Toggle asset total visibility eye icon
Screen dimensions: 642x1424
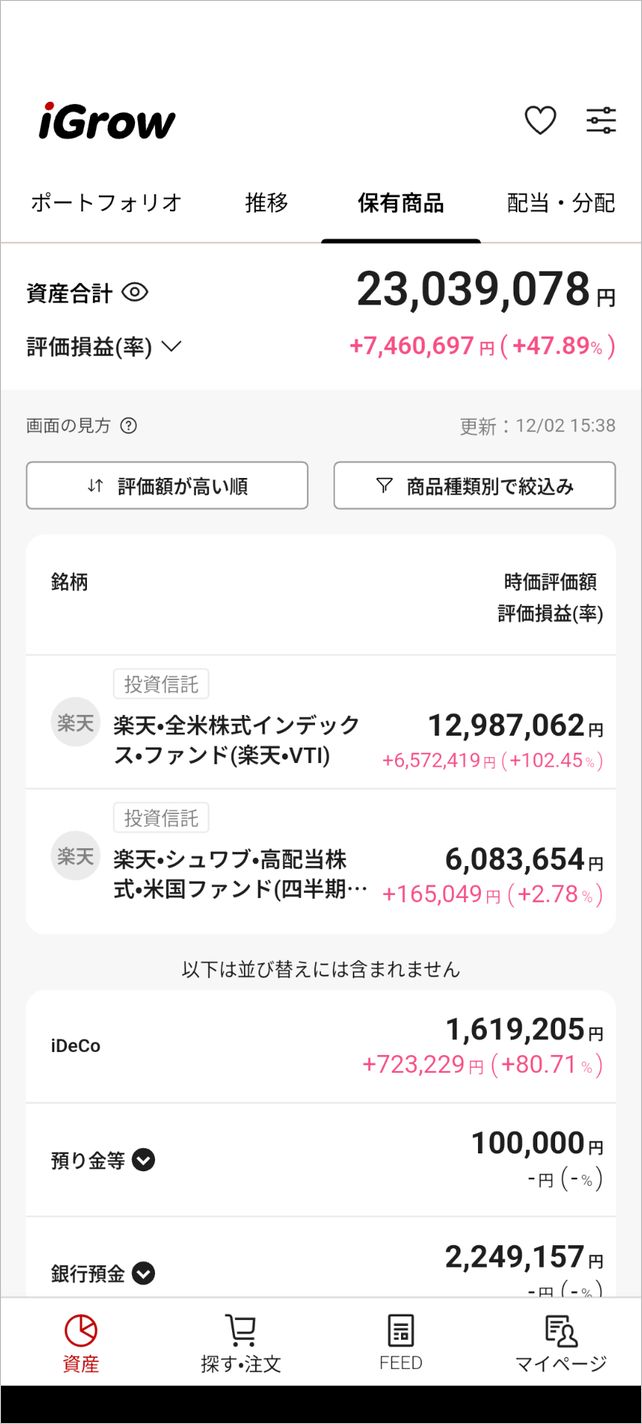click(x=135, y=293)
